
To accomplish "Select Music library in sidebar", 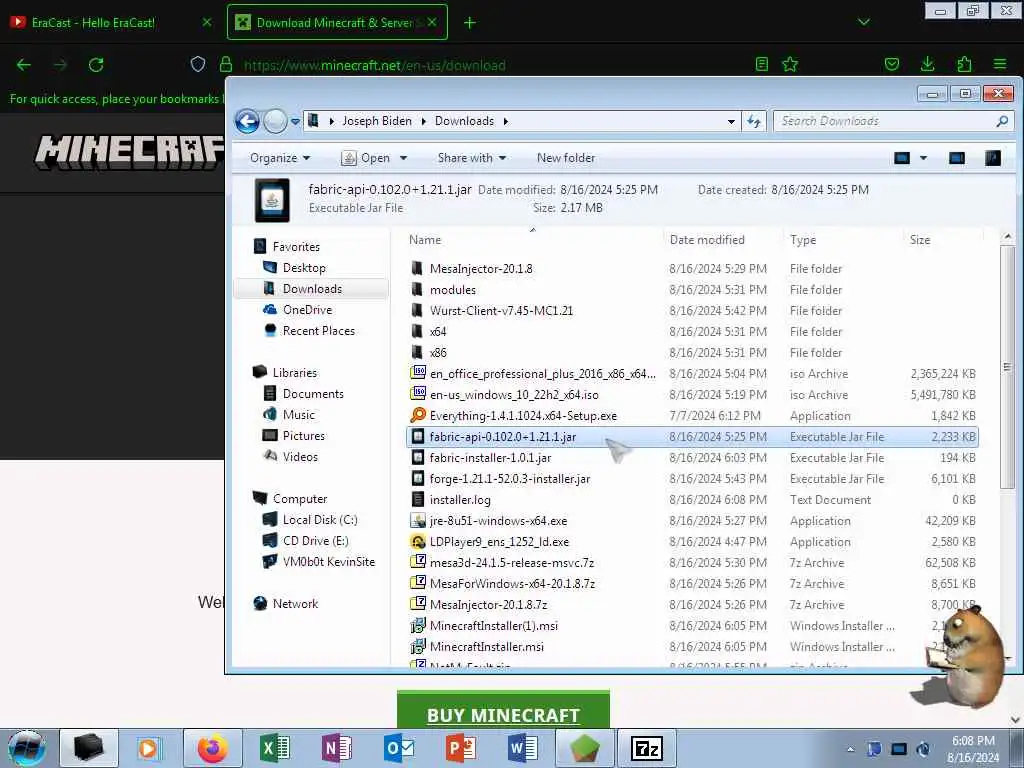I will [x=298, y=415].
